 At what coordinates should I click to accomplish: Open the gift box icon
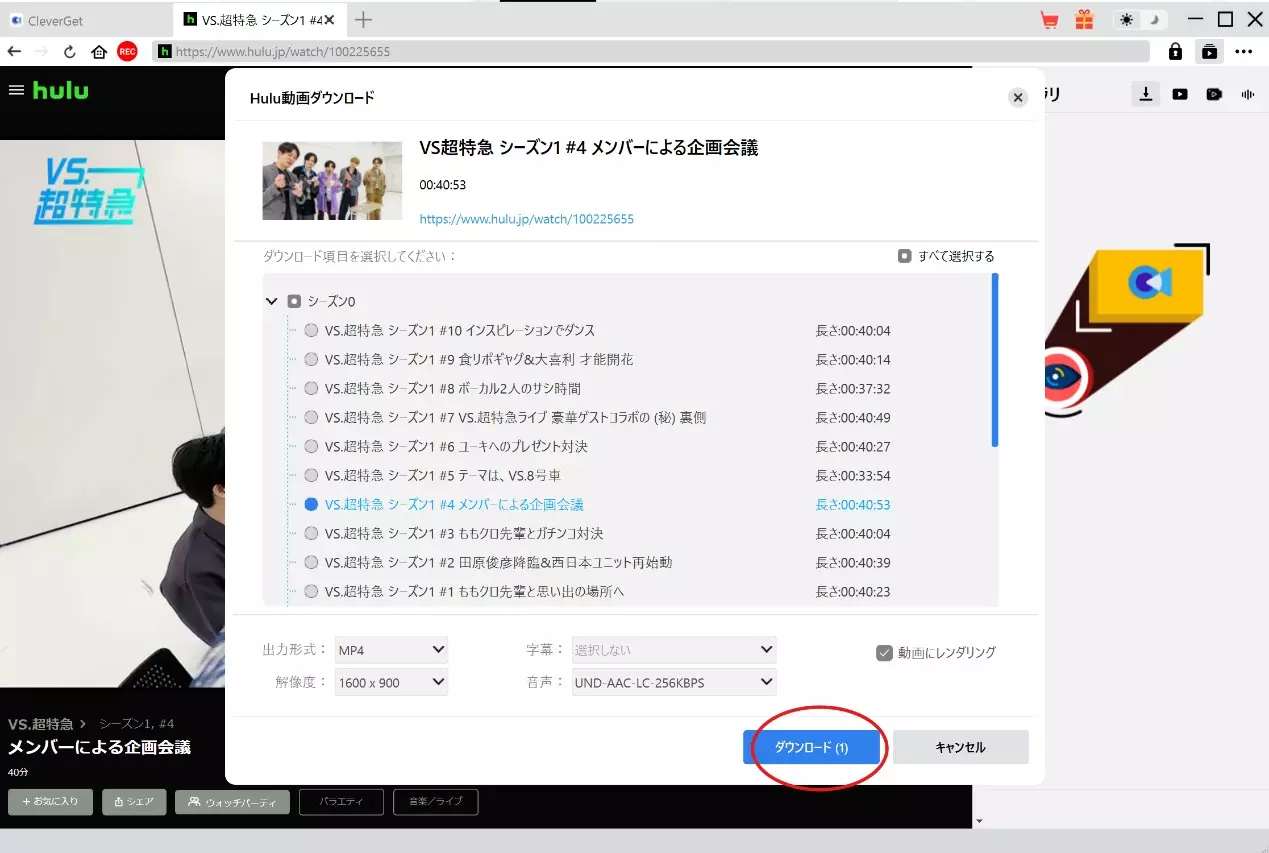(1084, 20)
